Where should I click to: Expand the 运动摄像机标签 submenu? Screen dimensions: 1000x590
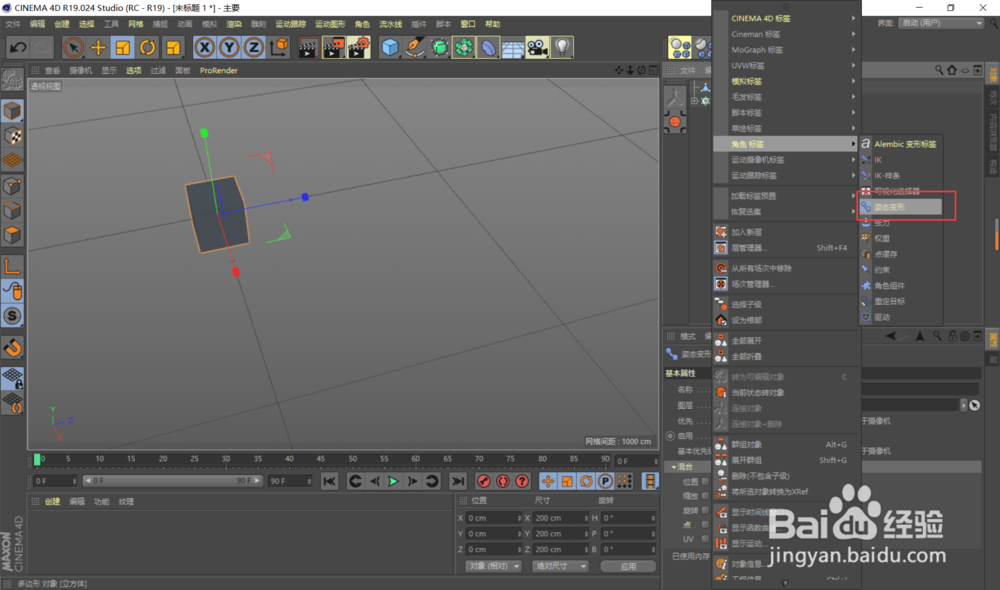coord(786,159)
